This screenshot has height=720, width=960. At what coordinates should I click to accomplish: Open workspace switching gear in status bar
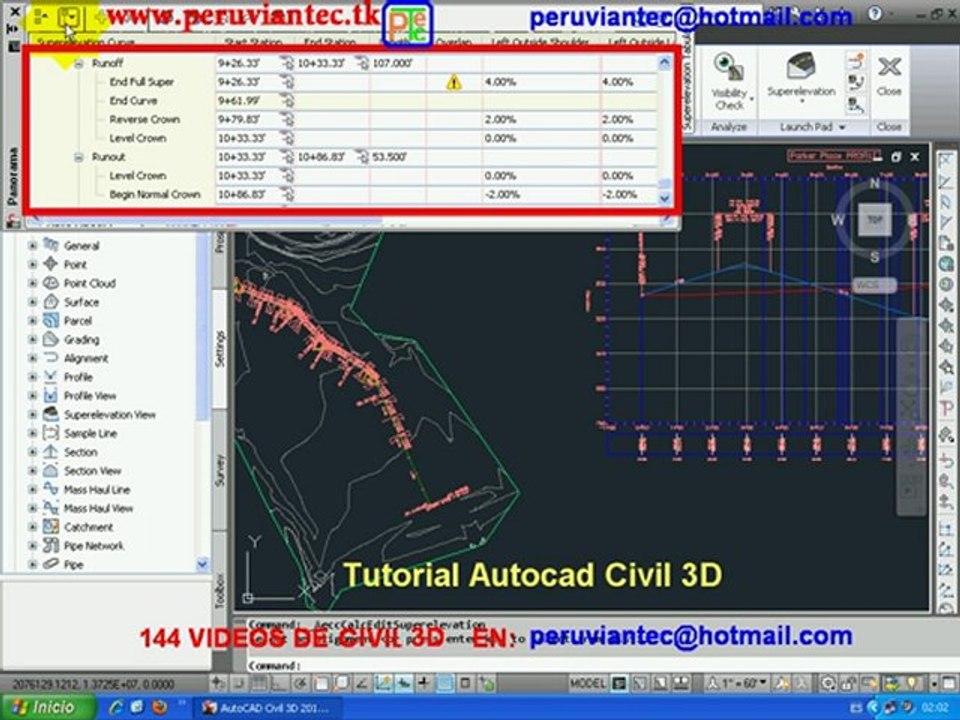pos(828,683)
